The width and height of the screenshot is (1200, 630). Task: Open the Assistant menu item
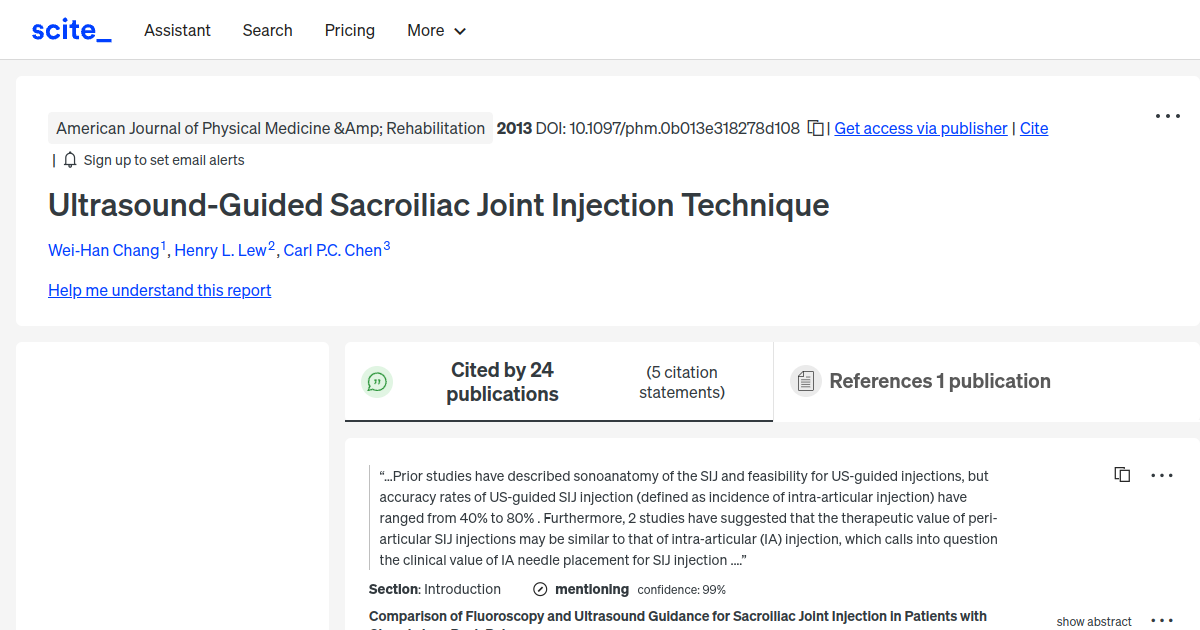coord(177,30)
